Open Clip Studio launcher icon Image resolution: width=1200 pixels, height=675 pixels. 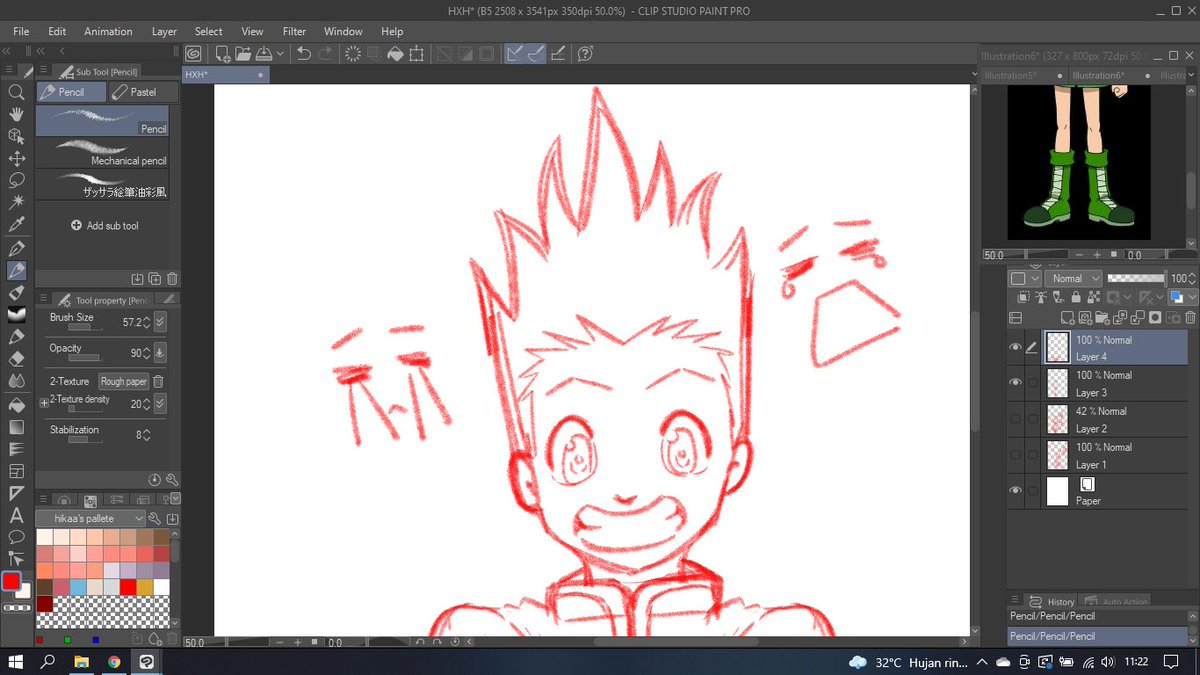[193, 54]
